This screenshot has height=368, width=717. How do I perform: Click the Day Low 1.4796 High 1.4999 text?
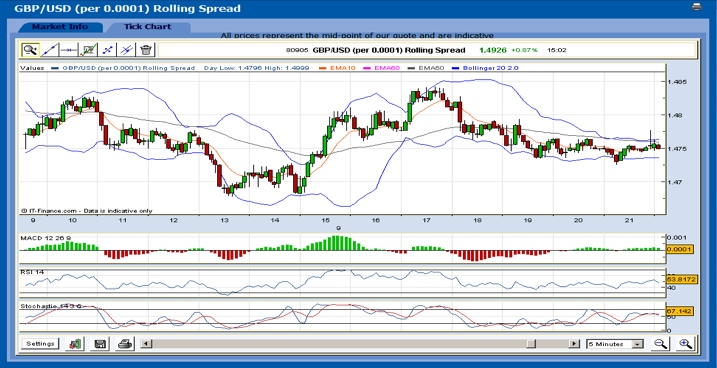(257, 68)
